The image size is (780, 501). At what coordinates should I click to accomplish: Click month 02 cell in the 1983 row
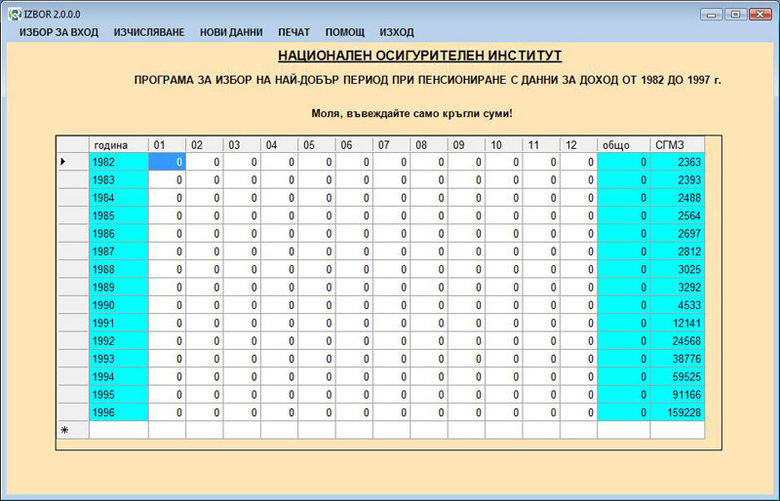(204, 180)
